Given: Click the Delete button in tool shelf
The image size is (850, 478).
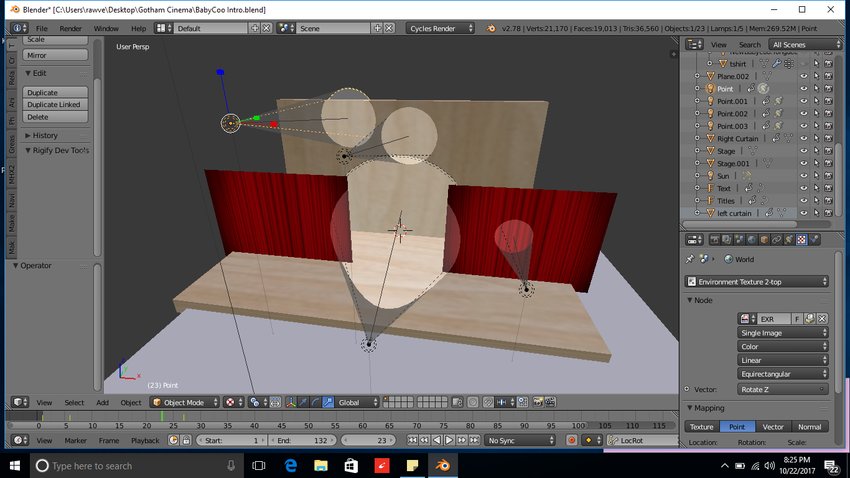Looking at the screenshot, I should tap(55, 117).
